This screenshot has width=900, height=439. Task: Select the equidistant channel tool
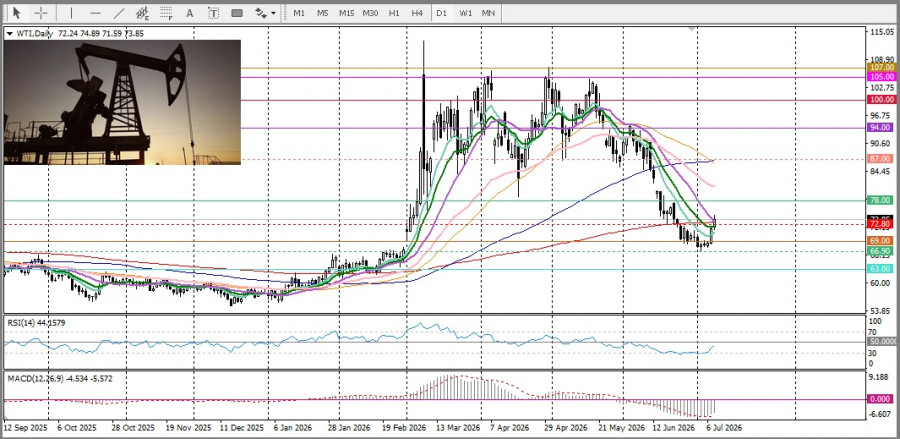[x=142, y=13]
